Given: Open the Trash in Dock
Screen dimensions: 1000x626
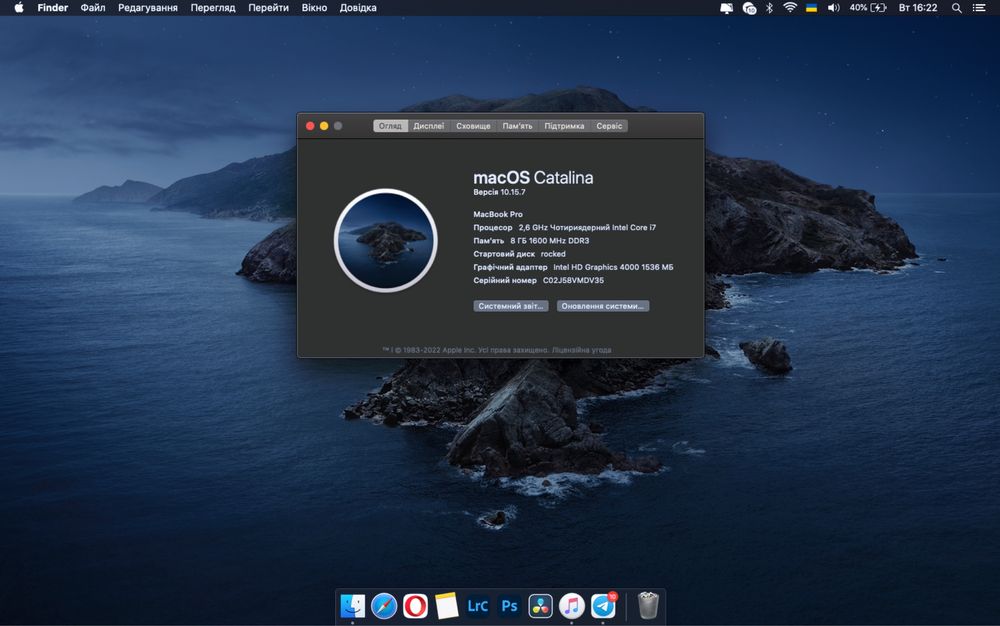Looking at the screenshot, I should 648,606.
